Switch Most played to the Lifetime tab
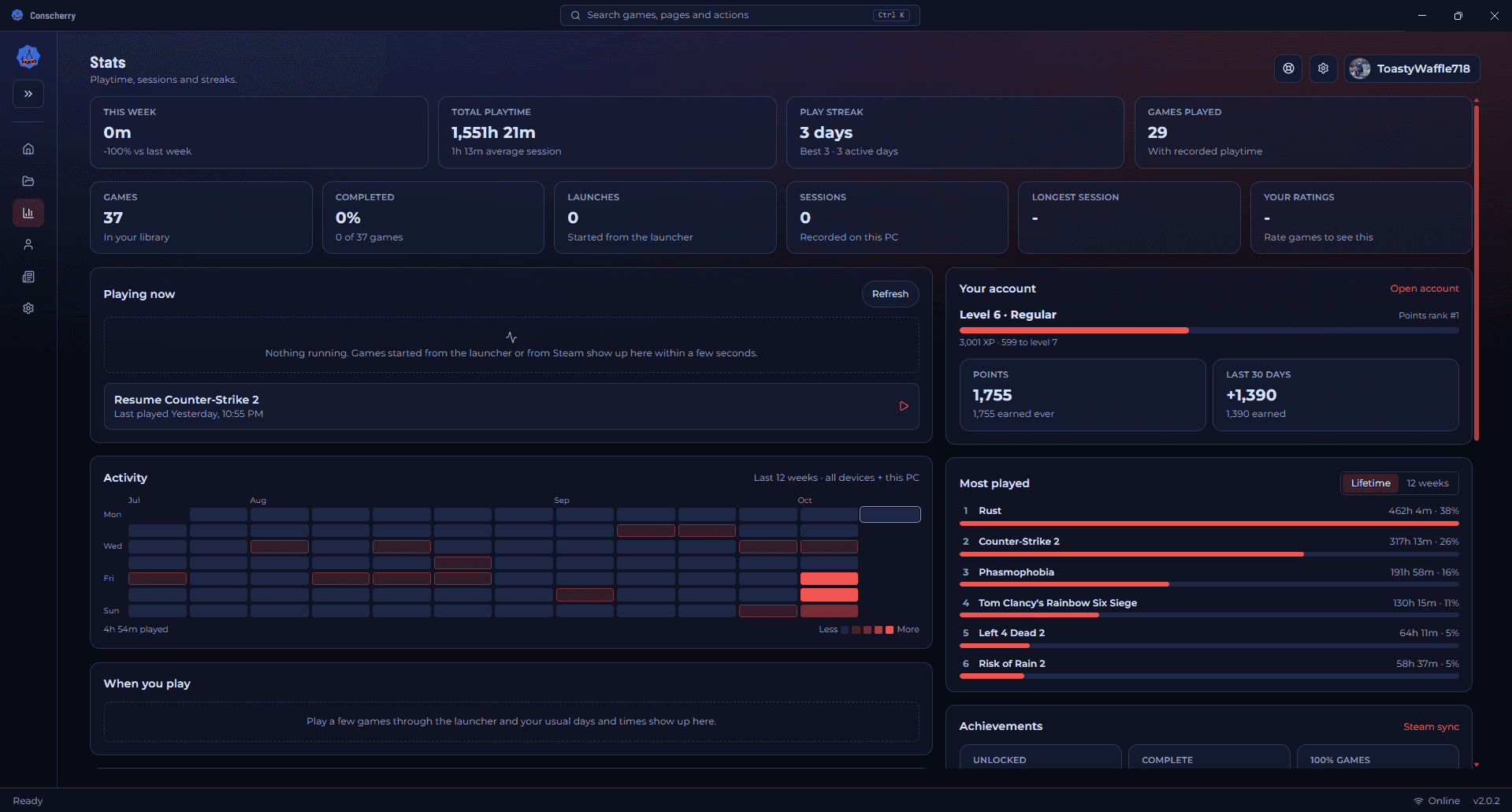 point(1371,483)
